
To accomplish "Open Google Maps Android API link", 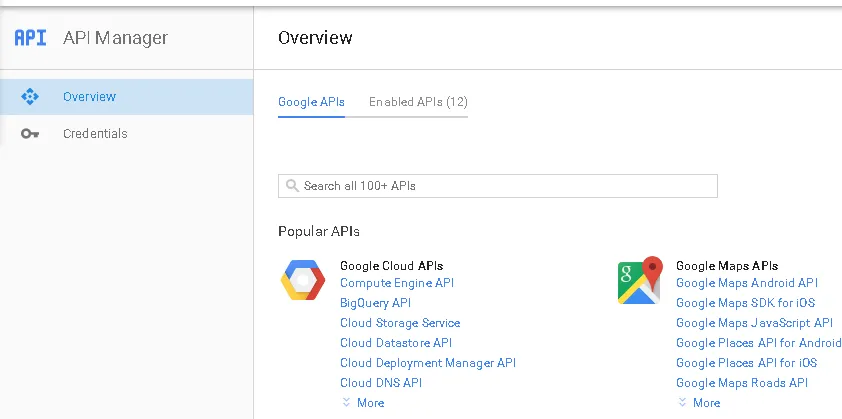I will (x=747, y=283).
